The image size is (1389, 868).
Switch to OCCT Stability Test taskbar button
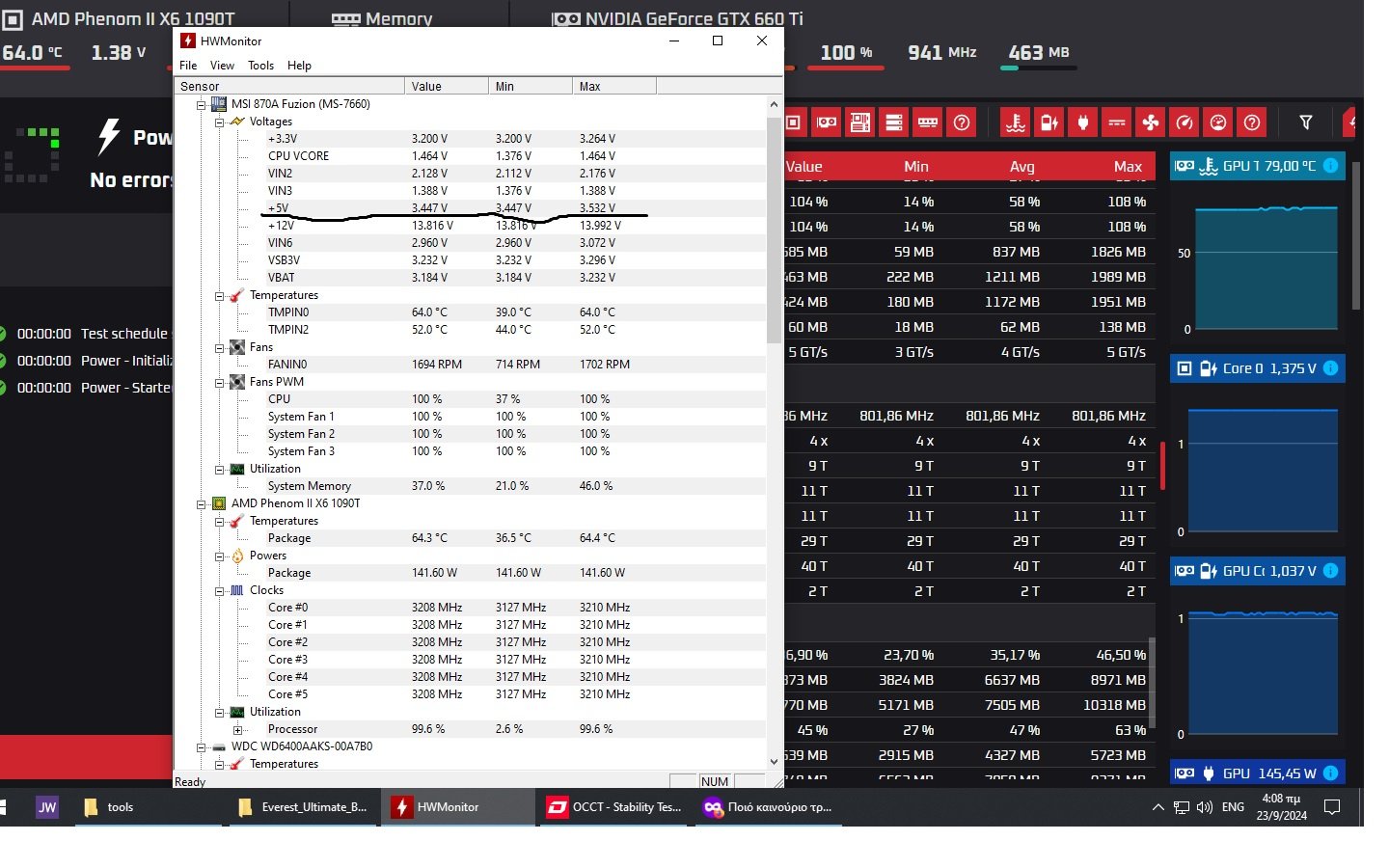coord(615,807)
